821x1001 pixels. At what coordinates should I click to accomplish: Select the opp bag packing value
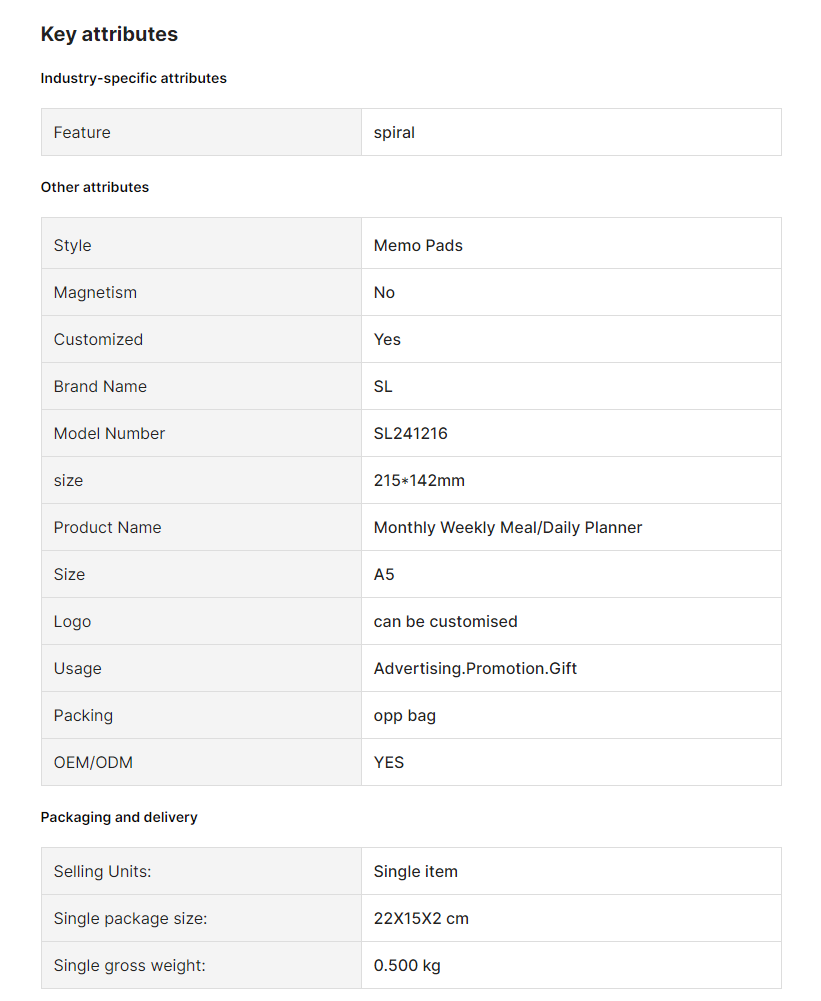pyautogui.click(x=405, y=716)
